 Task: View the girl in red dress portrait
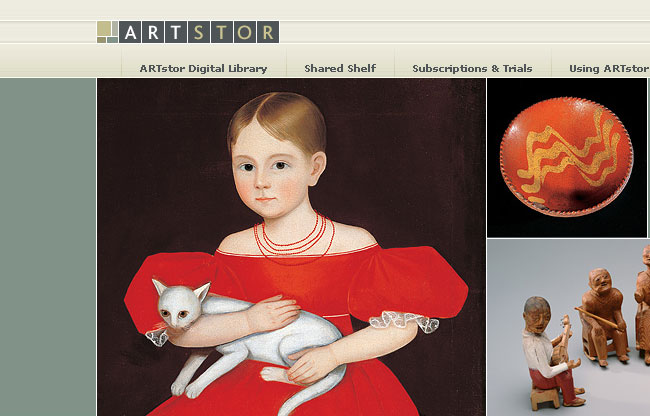291,247
